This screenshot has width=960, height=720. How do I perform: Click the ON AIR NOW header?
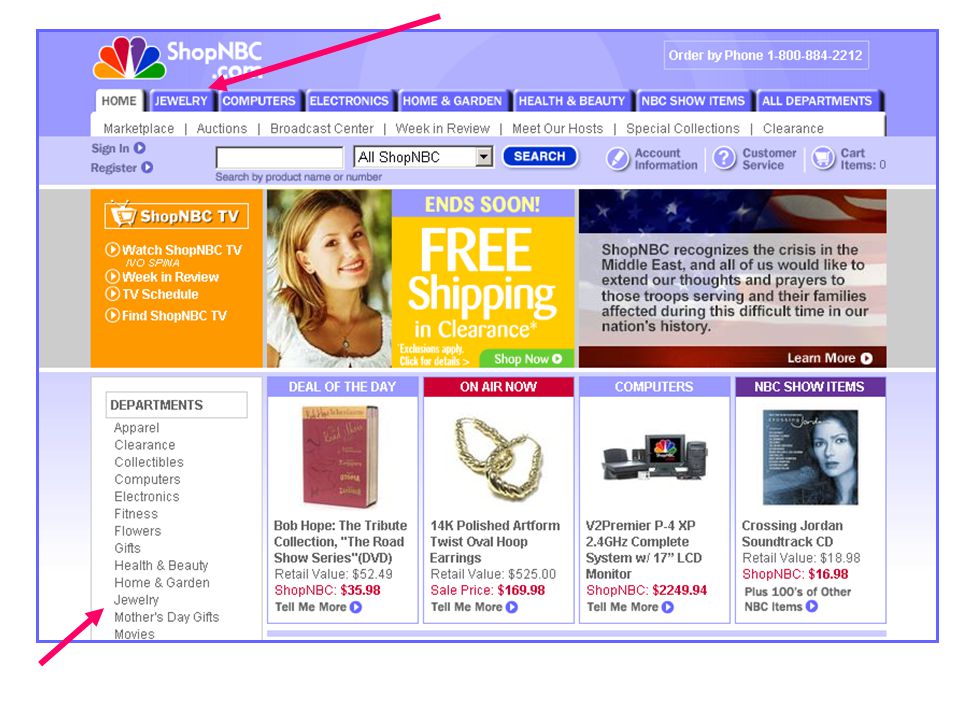tap(498, 387)
